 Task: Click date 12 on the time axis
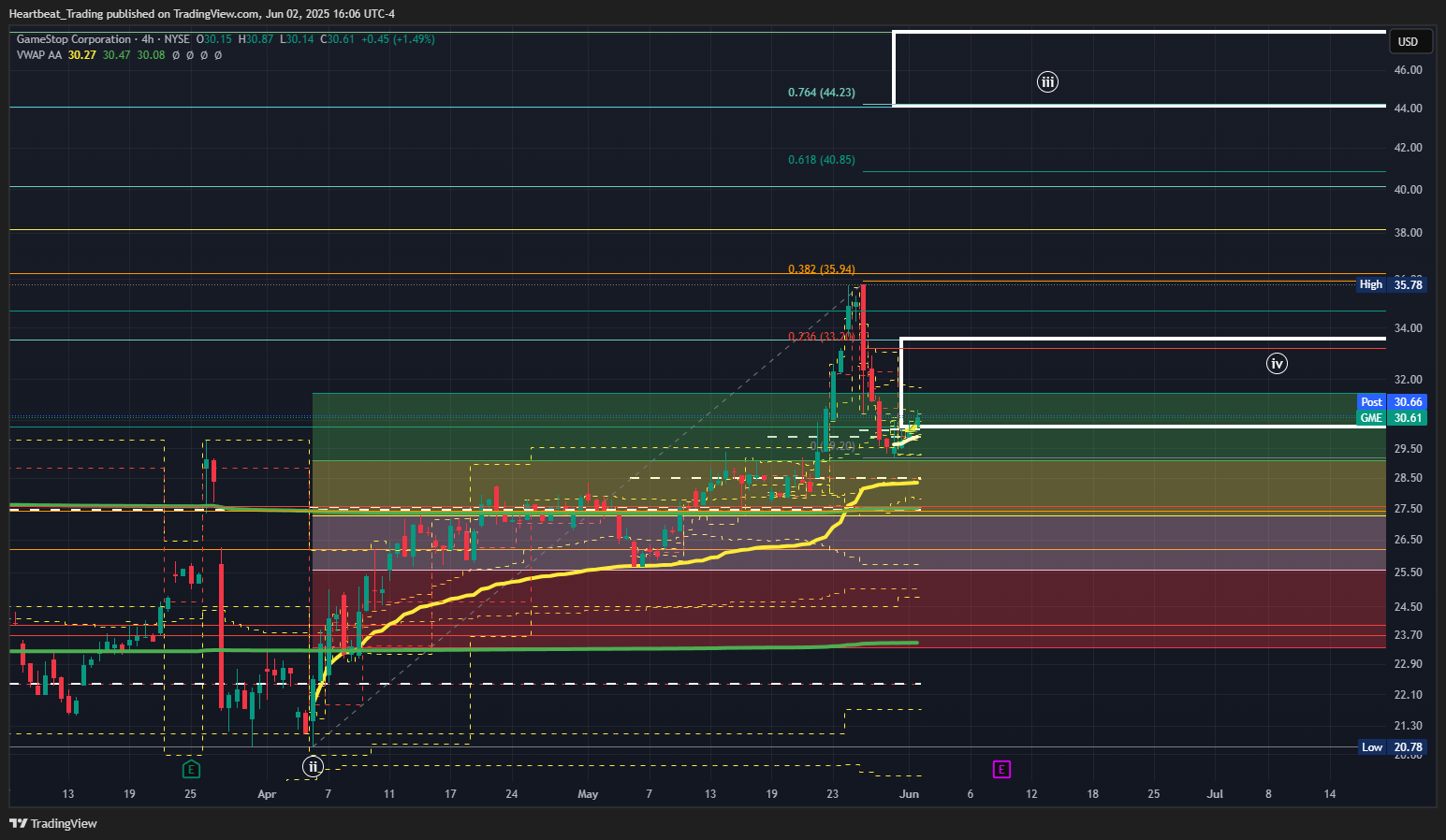click(1031, 794)
